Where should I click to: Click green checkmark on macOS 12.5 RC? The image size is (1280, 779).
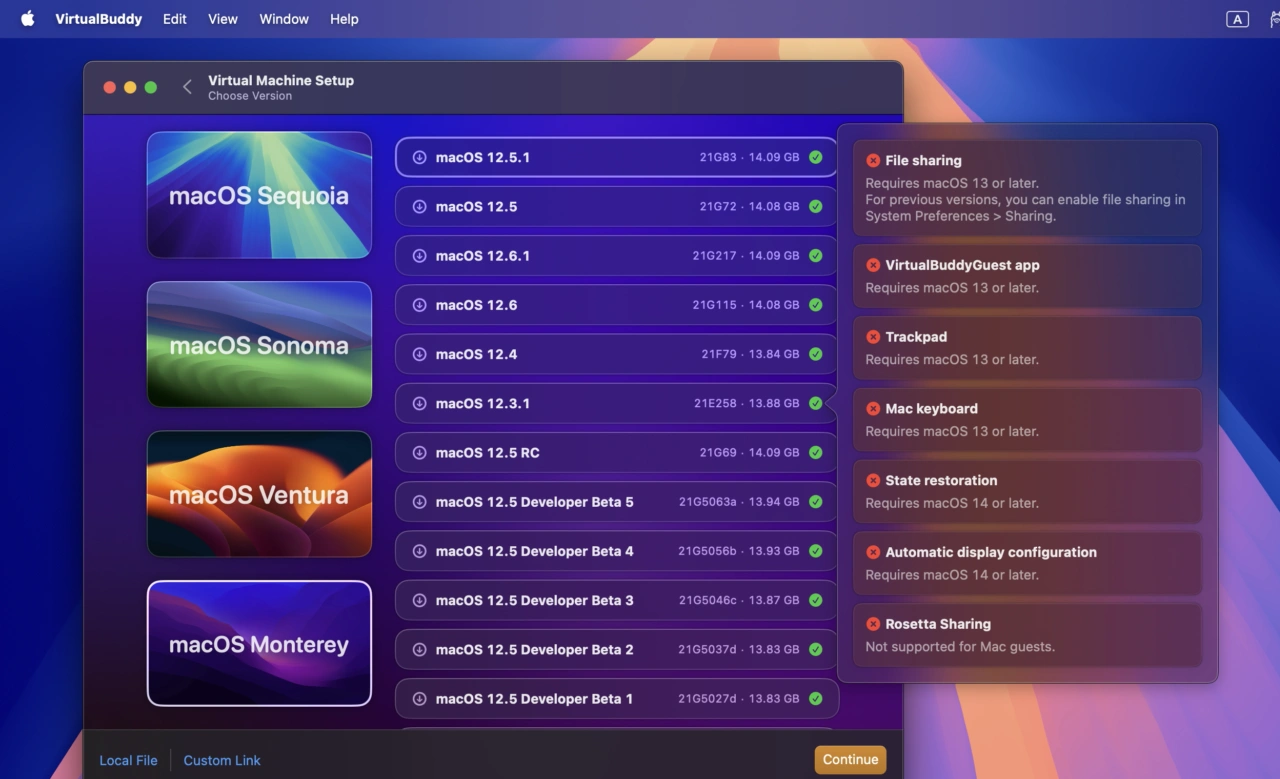[x=816, y=453]
